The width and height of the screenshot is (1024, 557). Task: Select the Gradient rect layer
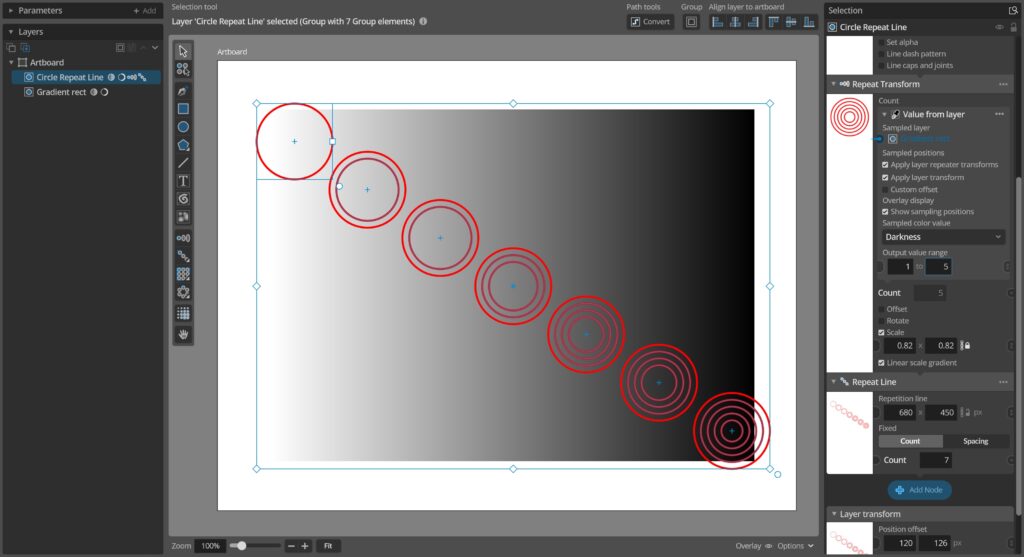(x=61, y=92)
